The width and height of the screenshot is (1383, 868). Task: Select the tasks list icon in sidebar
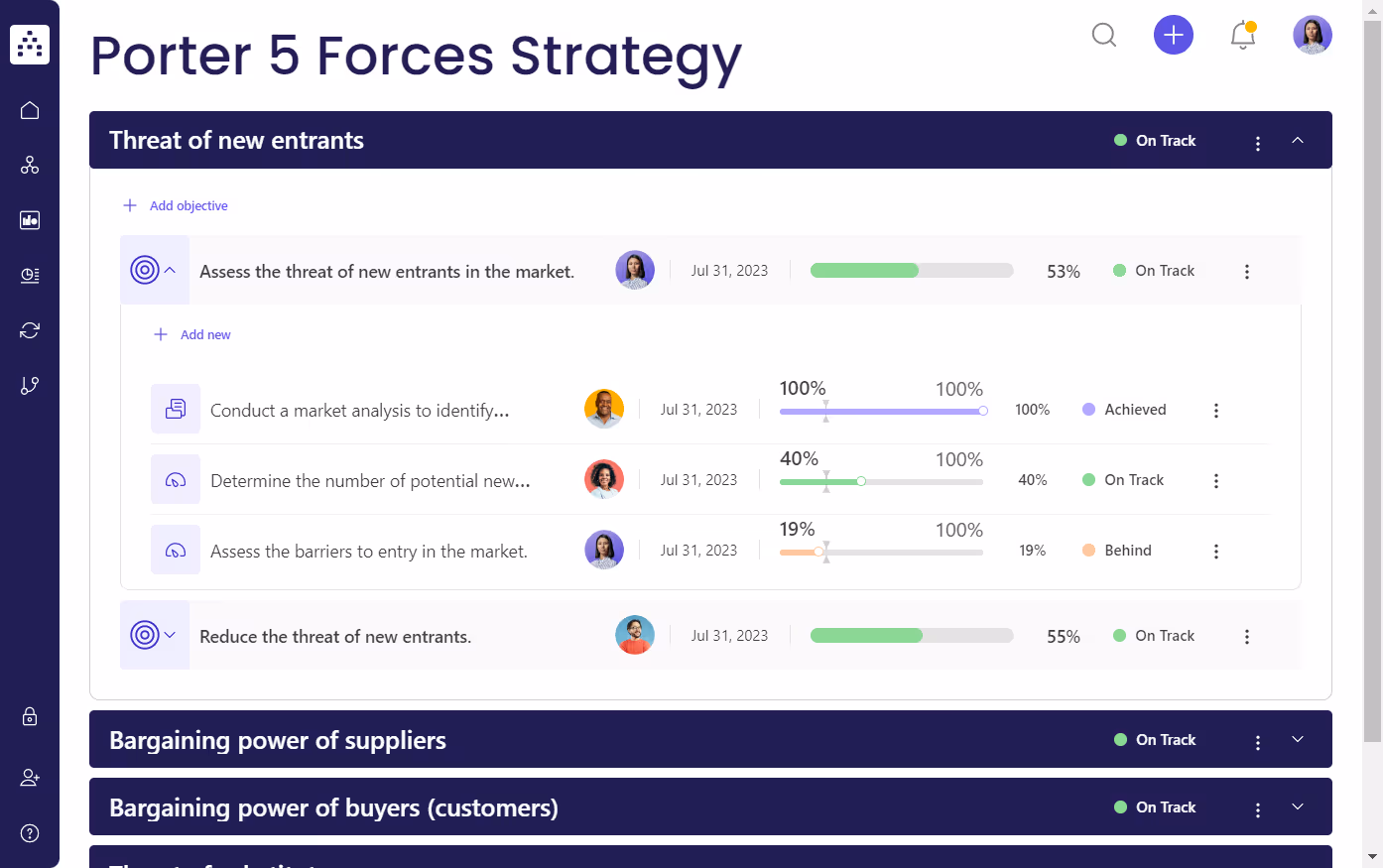pos(30,275)
